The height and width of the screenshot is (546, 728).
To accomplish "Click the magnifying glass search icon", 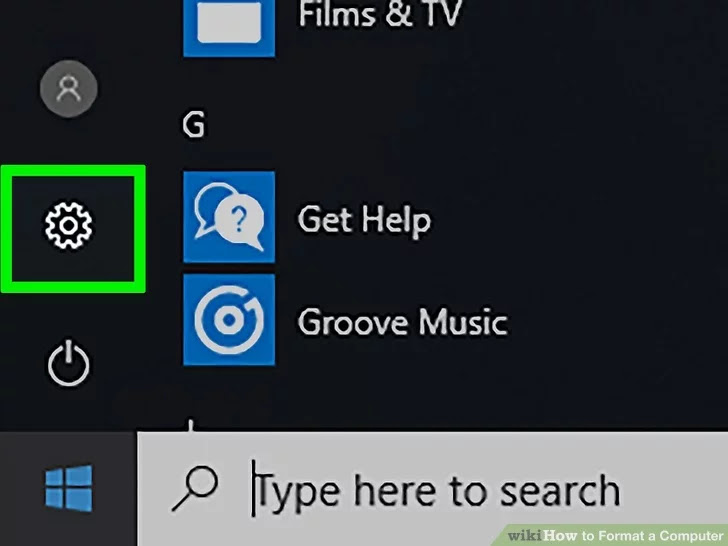I will coord(195,488).
